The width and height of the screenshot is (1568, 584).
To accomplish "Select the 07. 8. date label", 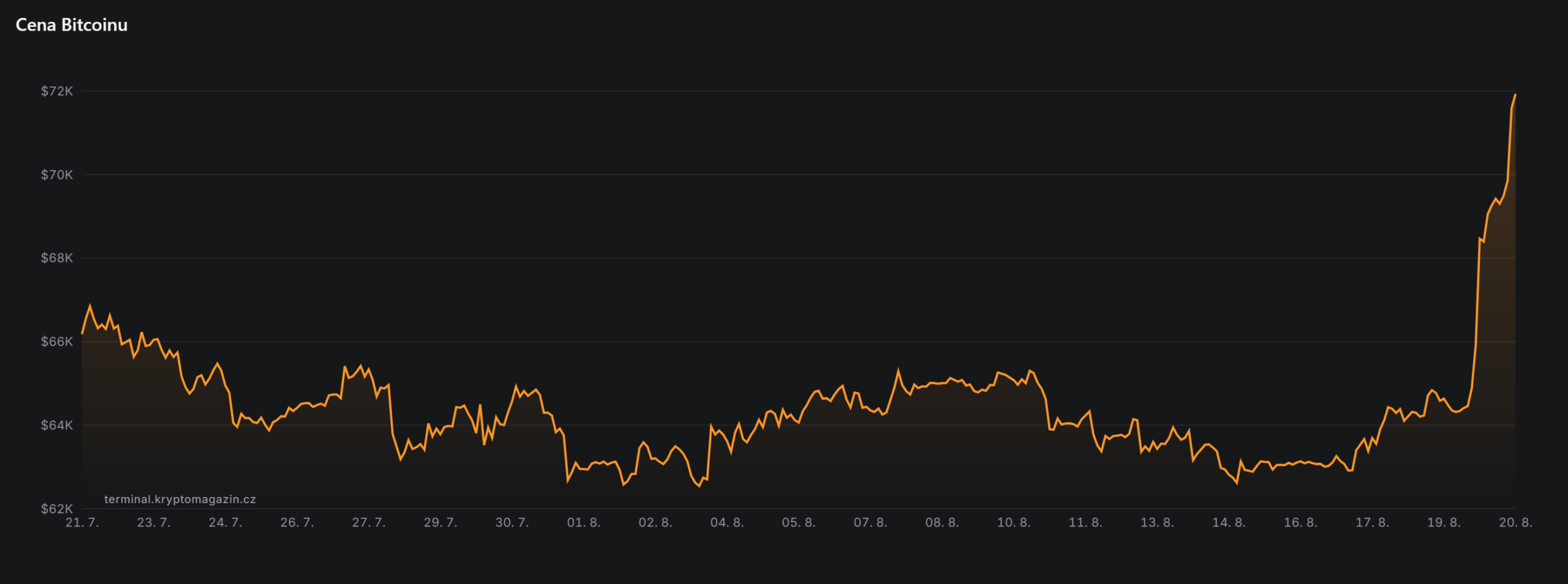I will (870, 523).
